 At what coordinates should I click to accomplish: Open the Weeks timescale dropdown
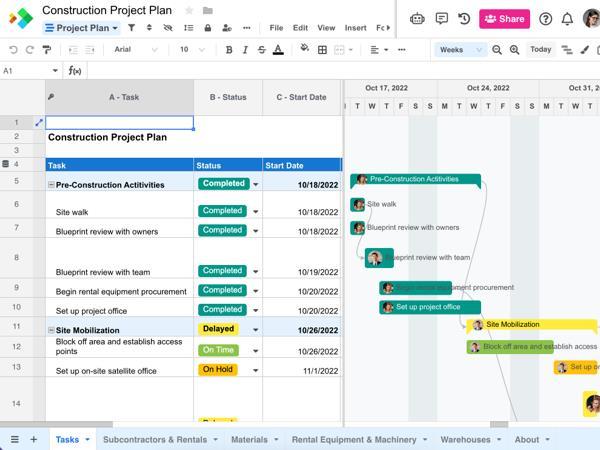[460, 50]
